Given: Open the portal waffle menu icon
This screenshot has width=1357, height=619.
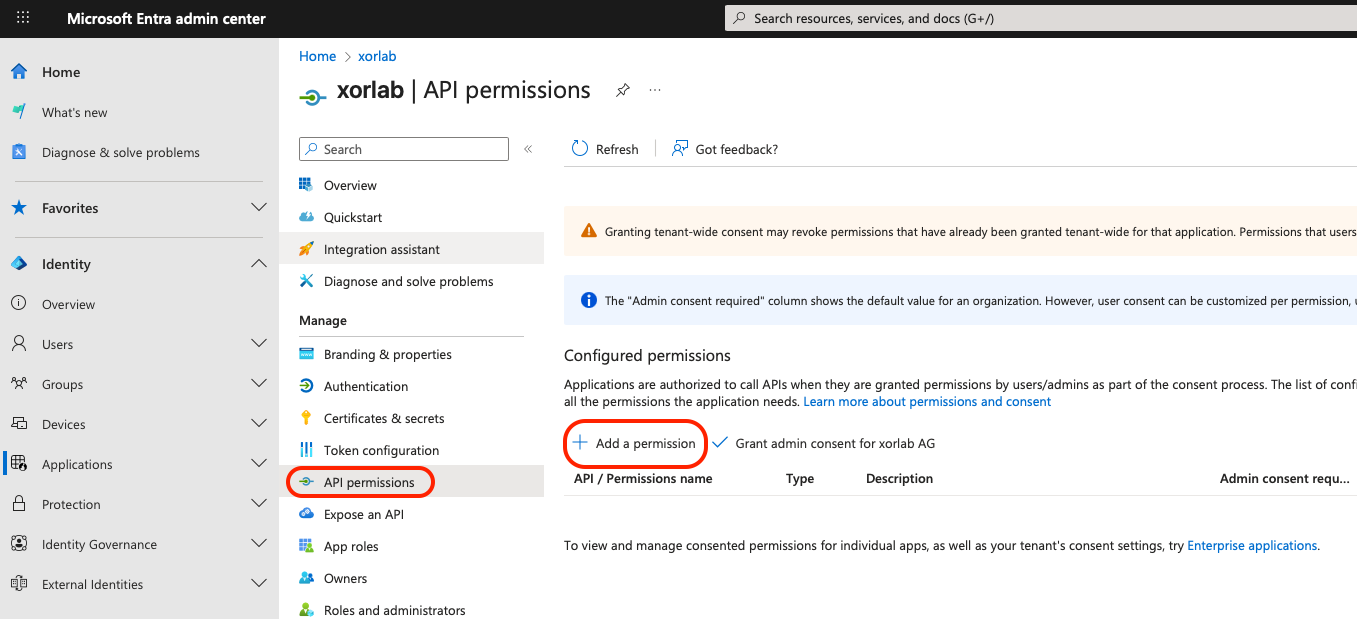Looking at the screenshot, I should (x=23, y=18).
